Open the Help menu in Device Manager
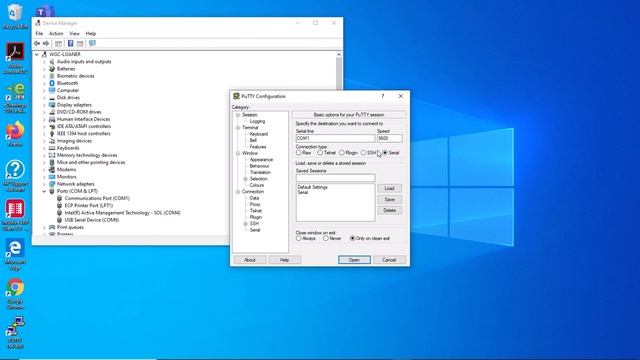The width and height of the screenshot is (640, 360). click(x=91, y=33)
